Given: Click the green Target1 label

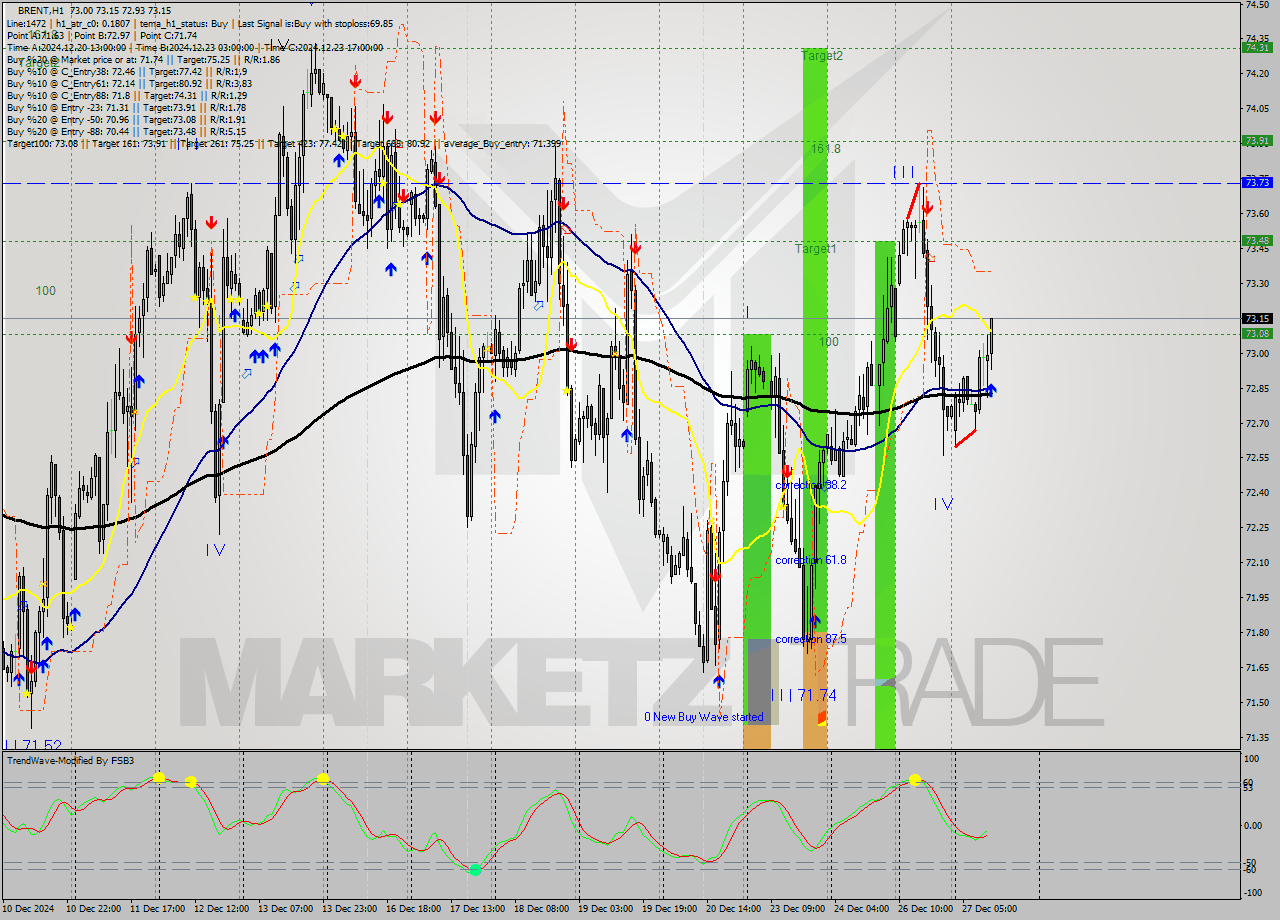Looking at the screenshot, I should click(816, 248).
